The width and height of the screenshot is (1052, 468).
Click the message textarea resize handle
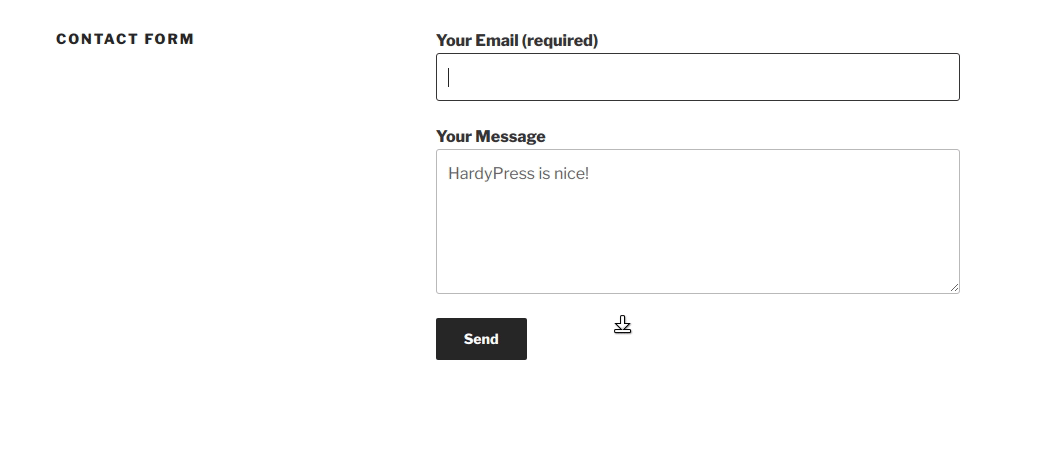tap(954, 288)
